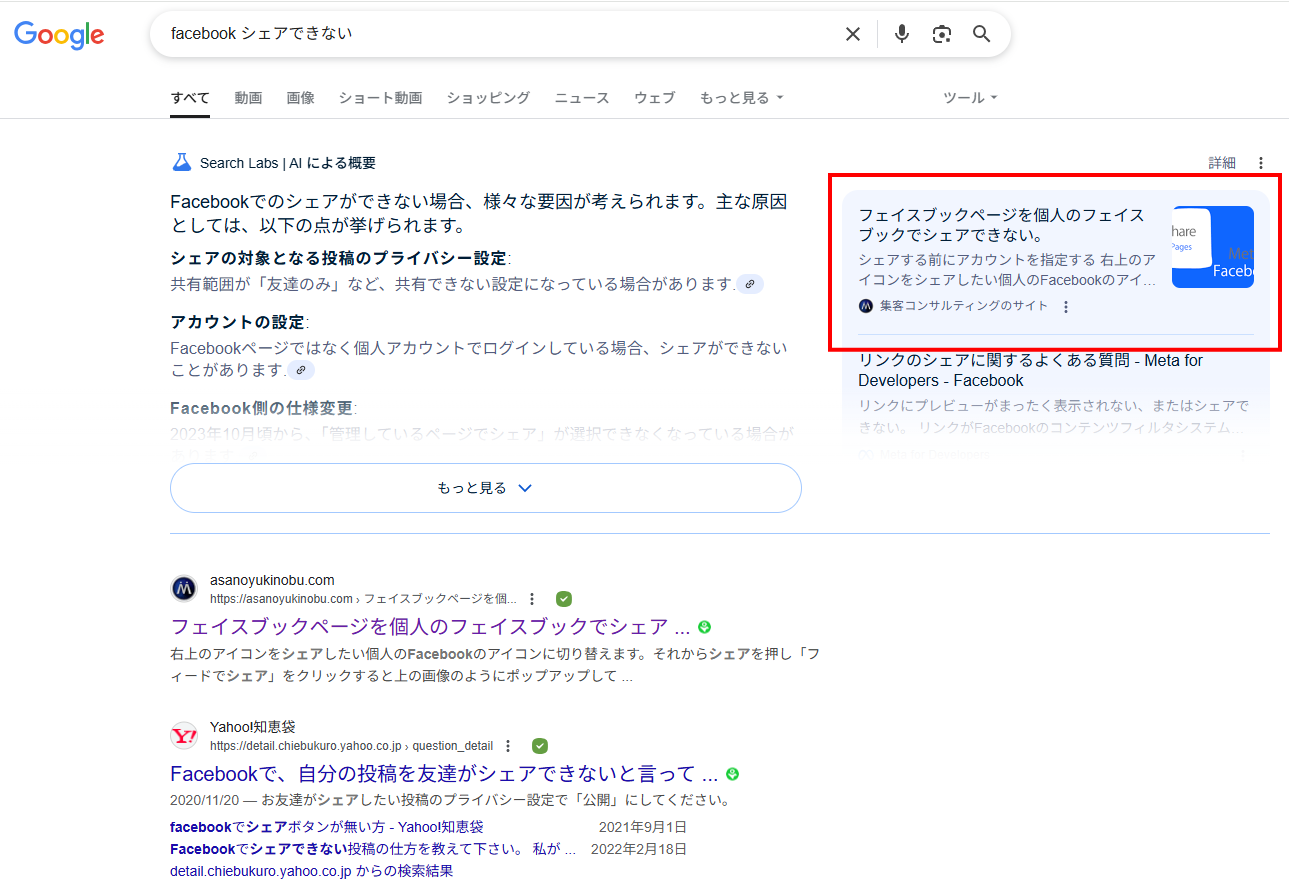Submit search with the magnifier icon

982,34
